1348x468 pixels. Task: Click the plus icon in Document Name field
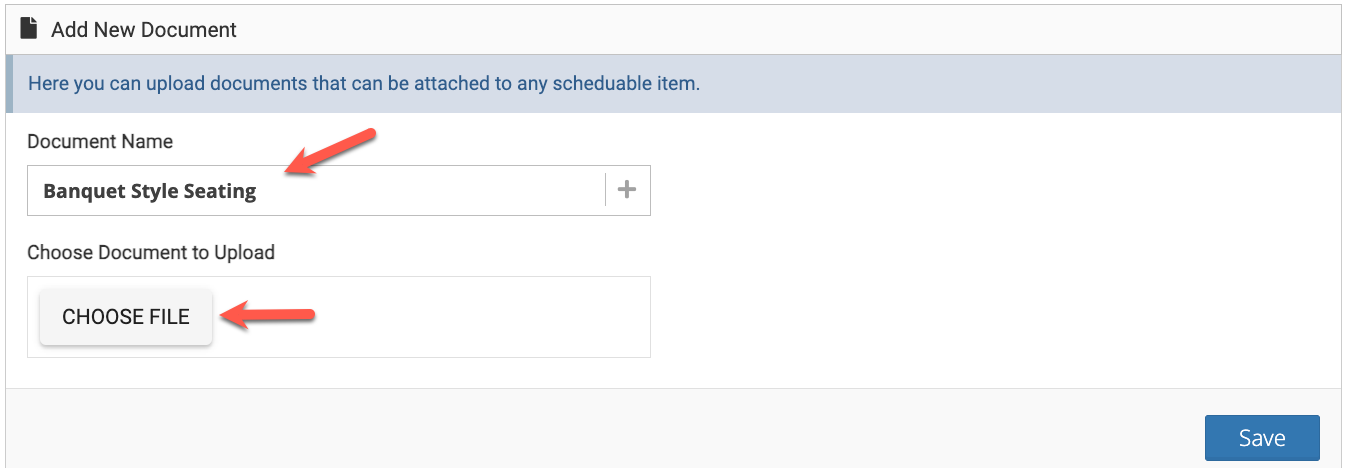(627, 190)
